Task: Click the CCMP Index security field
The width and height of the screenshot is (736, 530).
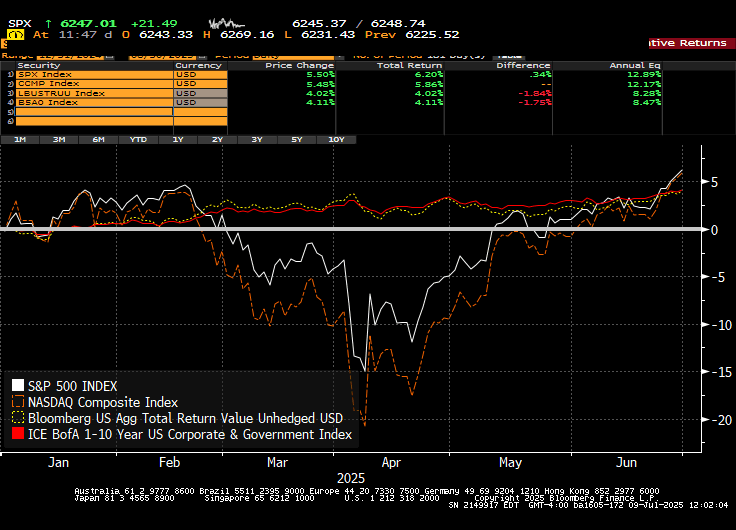Action: [x=94, y=84]
